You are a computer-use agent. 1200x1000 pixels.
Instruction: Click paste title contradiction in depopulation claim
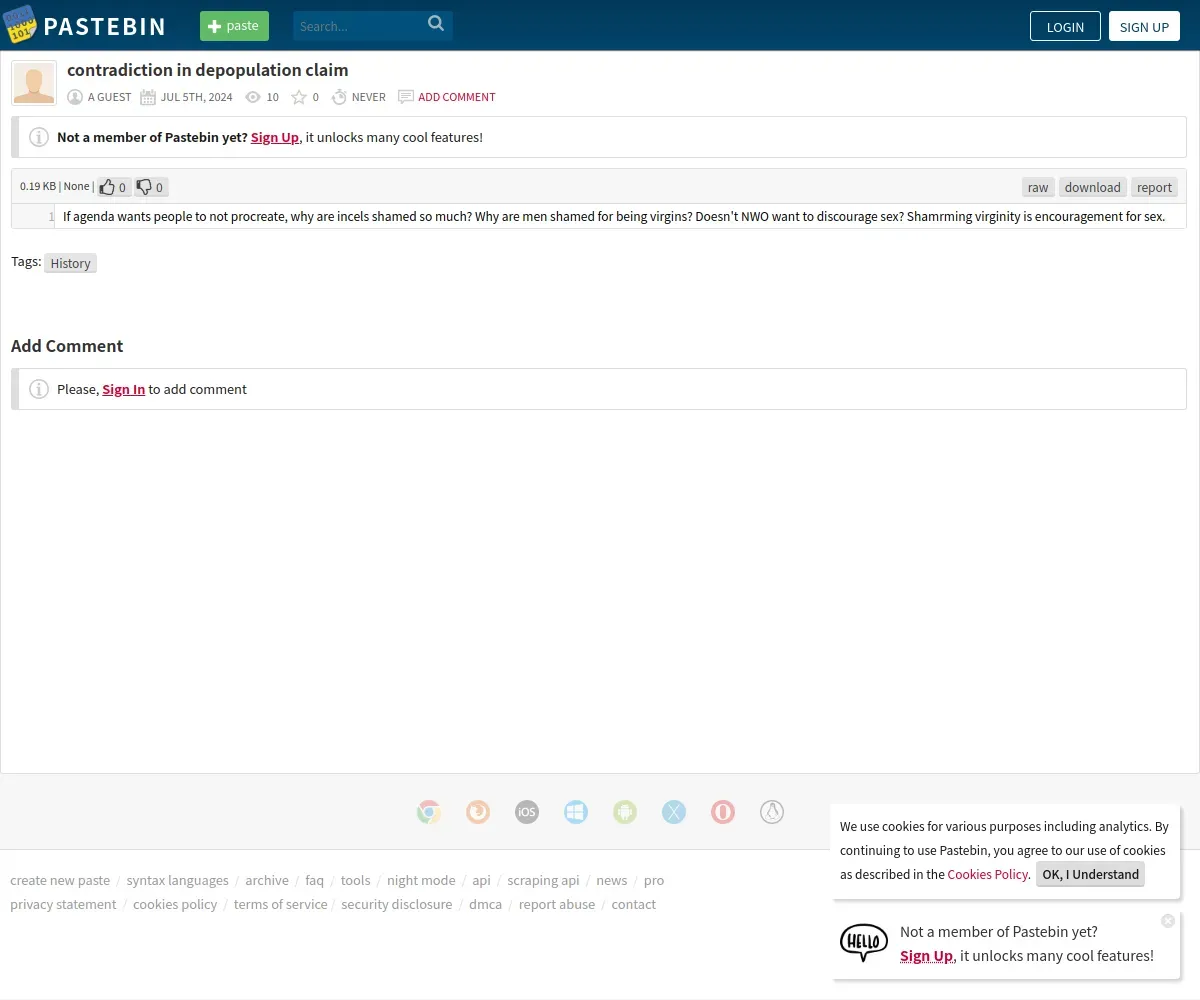point(208,70)
